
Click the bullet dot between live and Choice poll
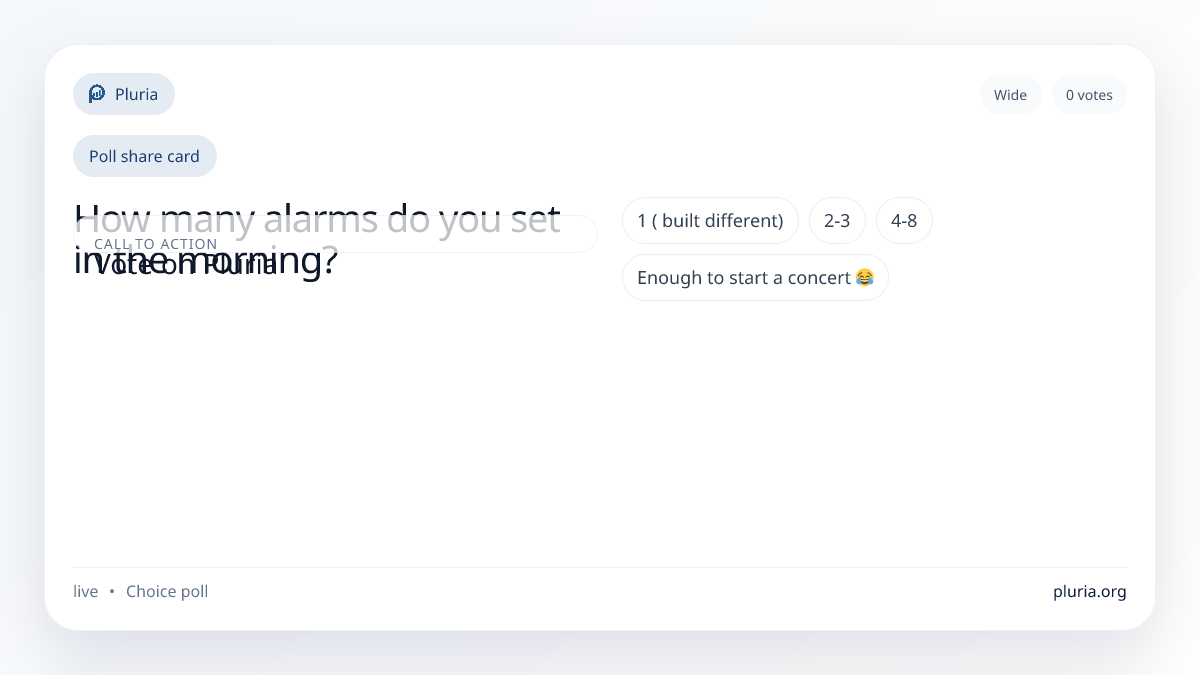(112, 592)
